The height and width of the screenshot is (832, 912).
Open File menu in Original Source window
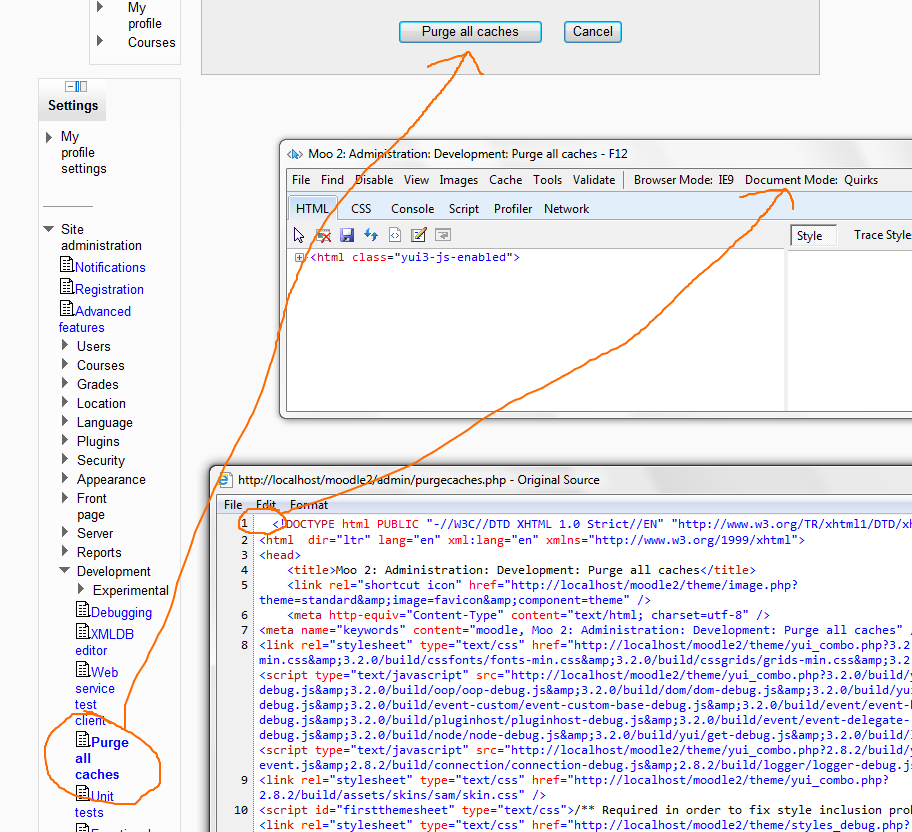tap(233, 505)
